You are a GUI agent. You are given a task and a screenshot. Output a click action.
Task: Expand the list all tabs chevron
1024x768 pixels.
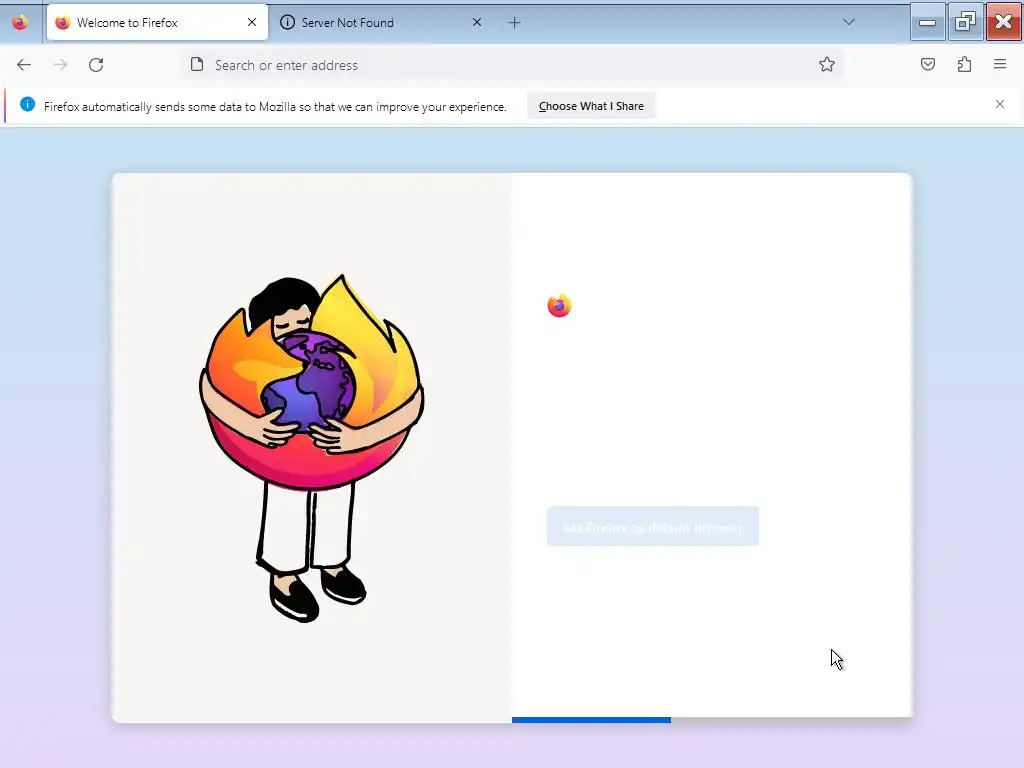(849, 22)
